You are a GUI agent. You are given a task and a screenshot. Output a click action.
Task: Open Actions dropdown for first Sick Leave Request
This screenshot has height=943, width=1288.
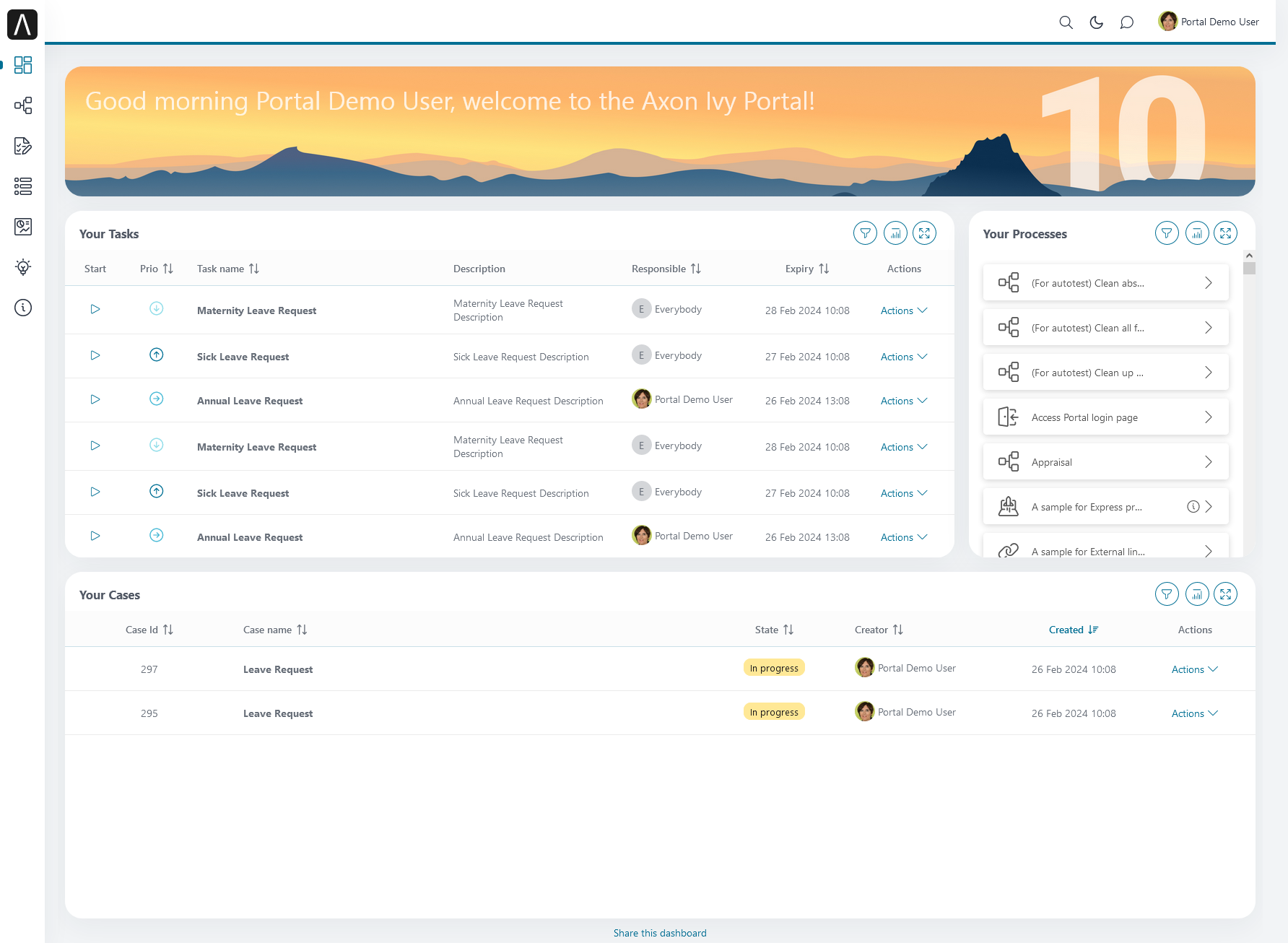pyautogui.click(x=904, y=357)
